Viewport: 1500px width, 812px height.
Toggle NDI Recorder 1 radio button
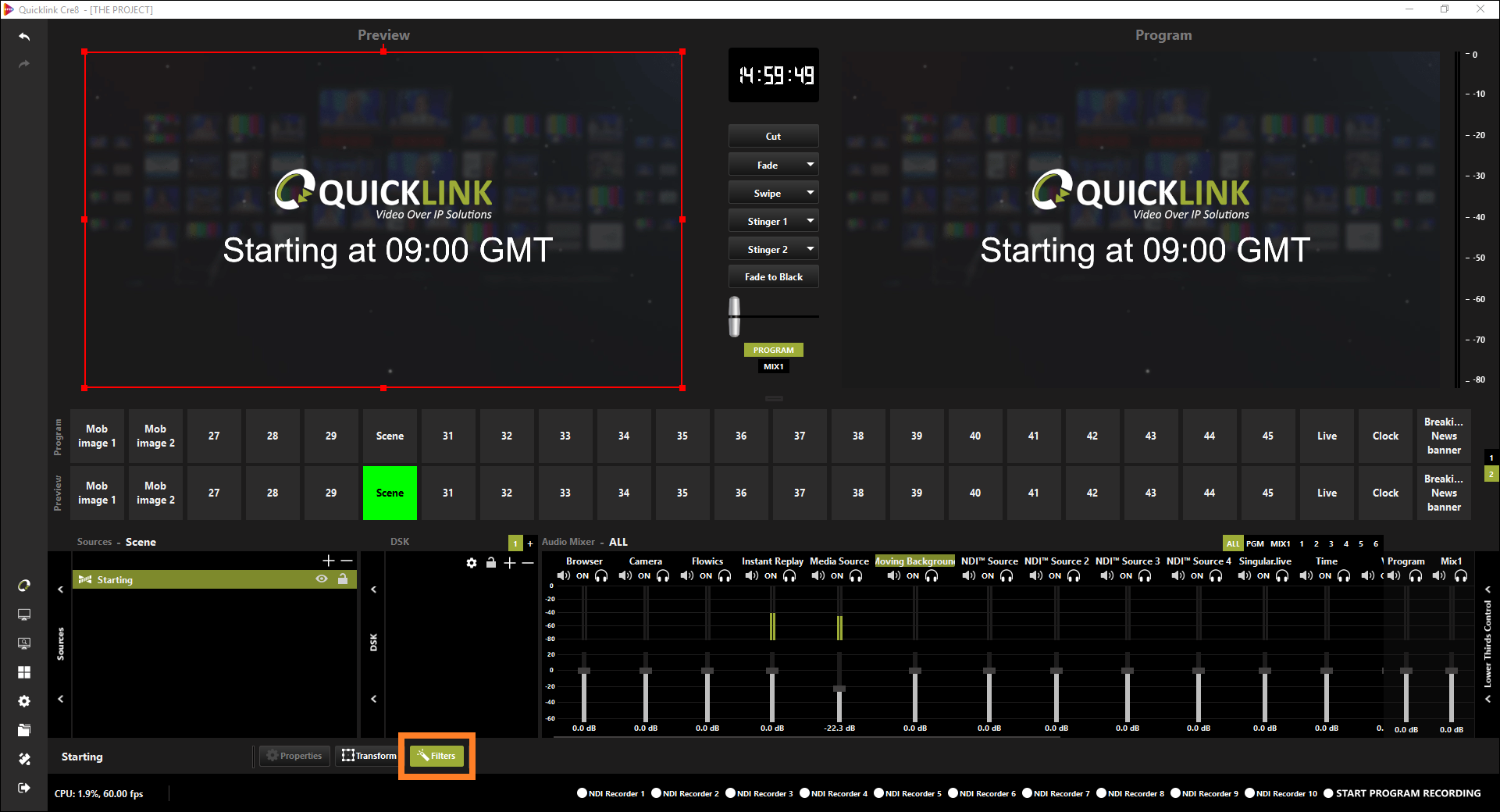(x=582, y=793)
